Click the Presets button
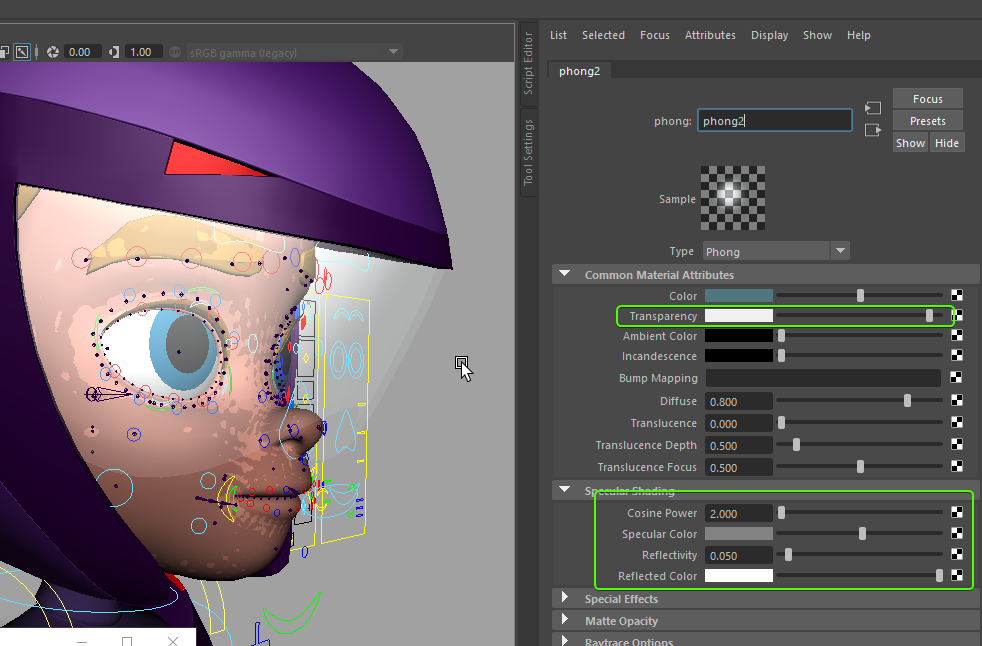982x646 pixels. point(927,121)
